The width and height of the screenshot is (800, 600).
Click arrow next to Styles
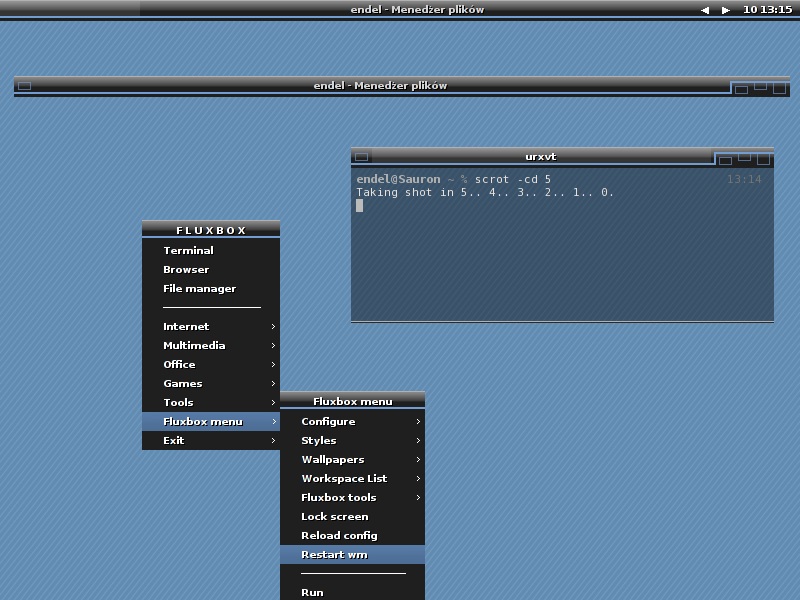[418, 441]
